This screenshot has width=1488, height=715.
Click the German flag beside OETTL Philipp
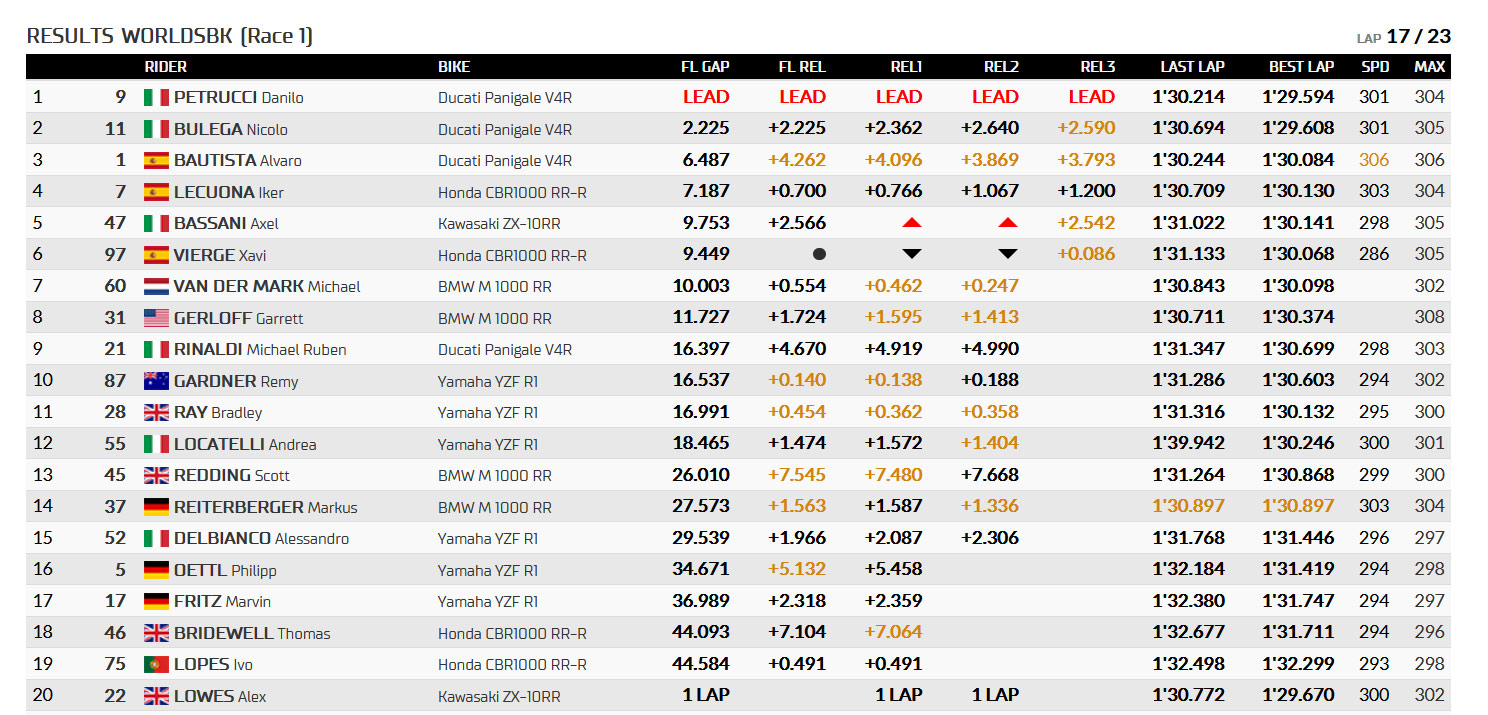tap(156, 570)
